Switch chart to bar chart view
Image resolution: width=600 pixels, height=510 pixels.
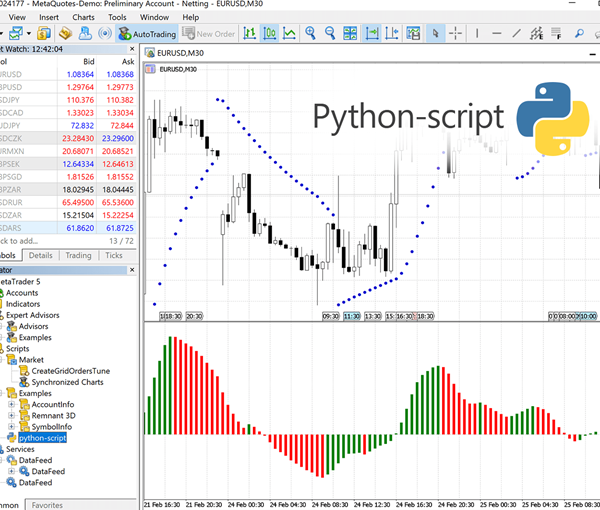247,33
